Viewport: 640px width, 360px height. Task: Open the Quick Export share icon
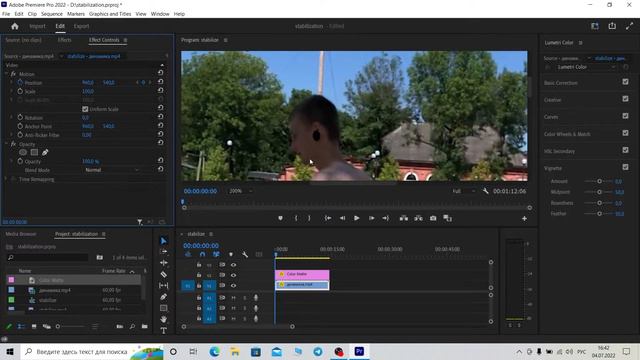click(x=612, y=26)
